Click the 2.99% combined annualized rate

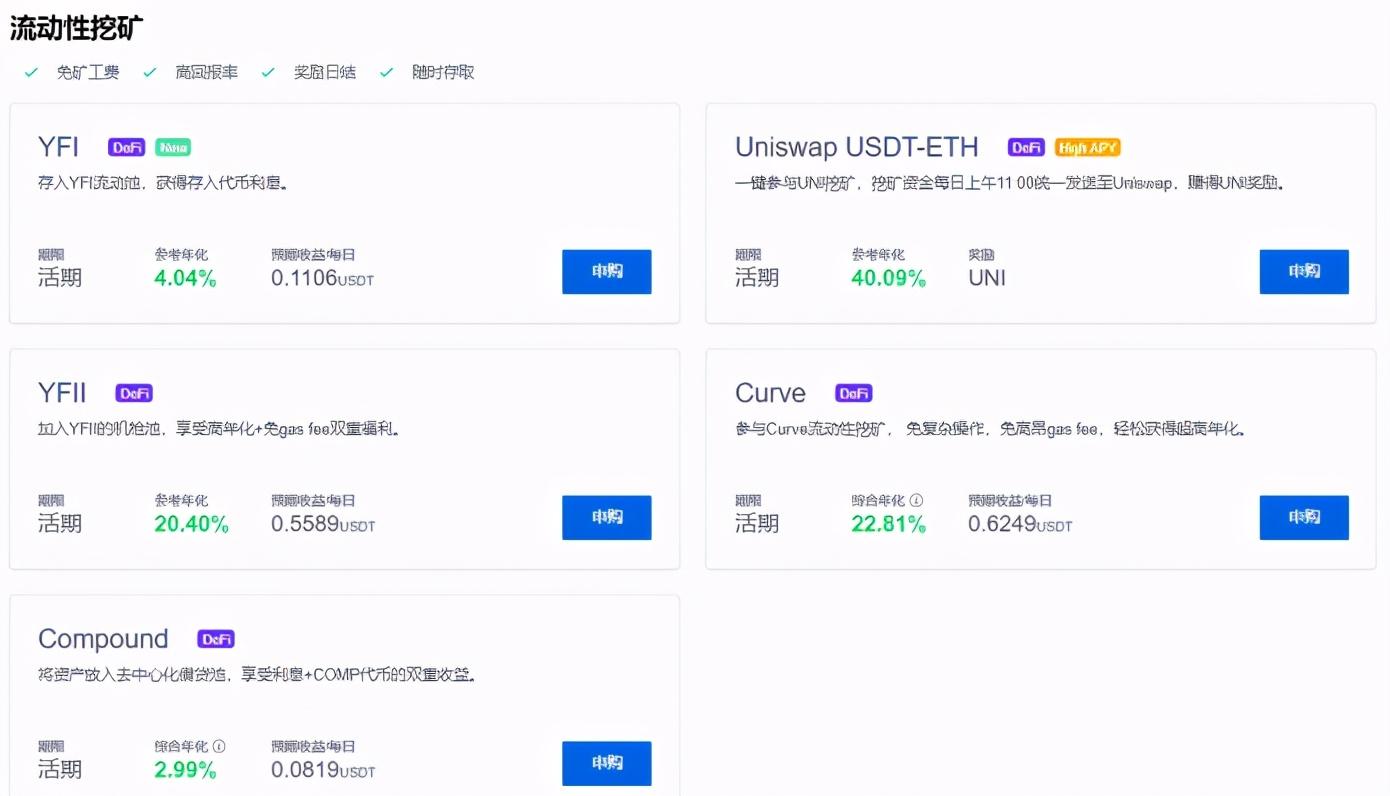point(185,770)
